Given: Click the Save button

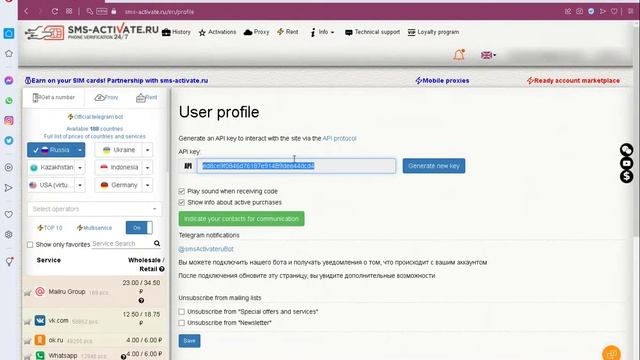Looking at the screenshot, I should pyautogui.click(x=189, y=341).
